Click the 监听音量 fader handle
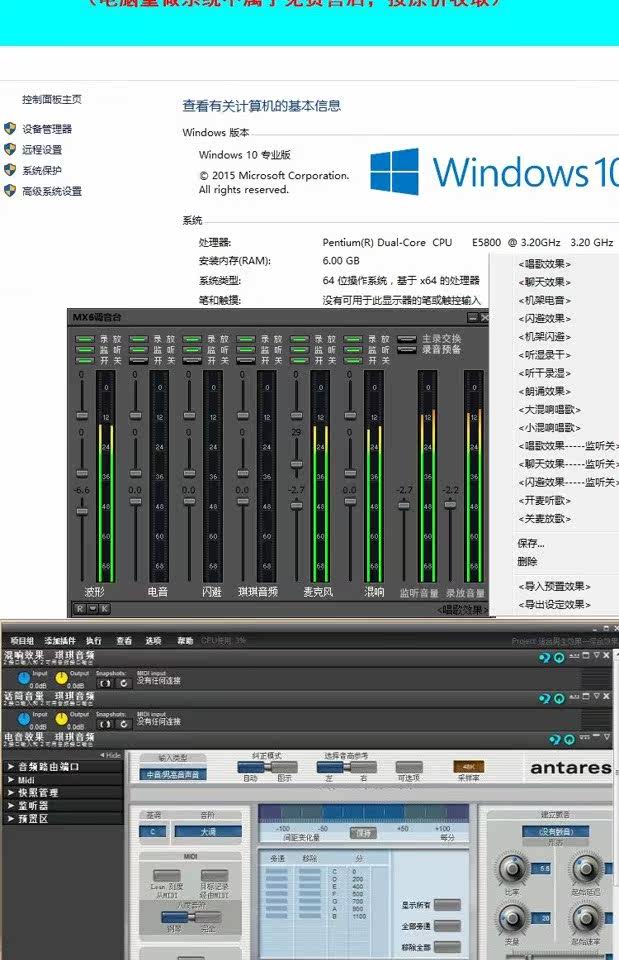 tap(404, 506)
